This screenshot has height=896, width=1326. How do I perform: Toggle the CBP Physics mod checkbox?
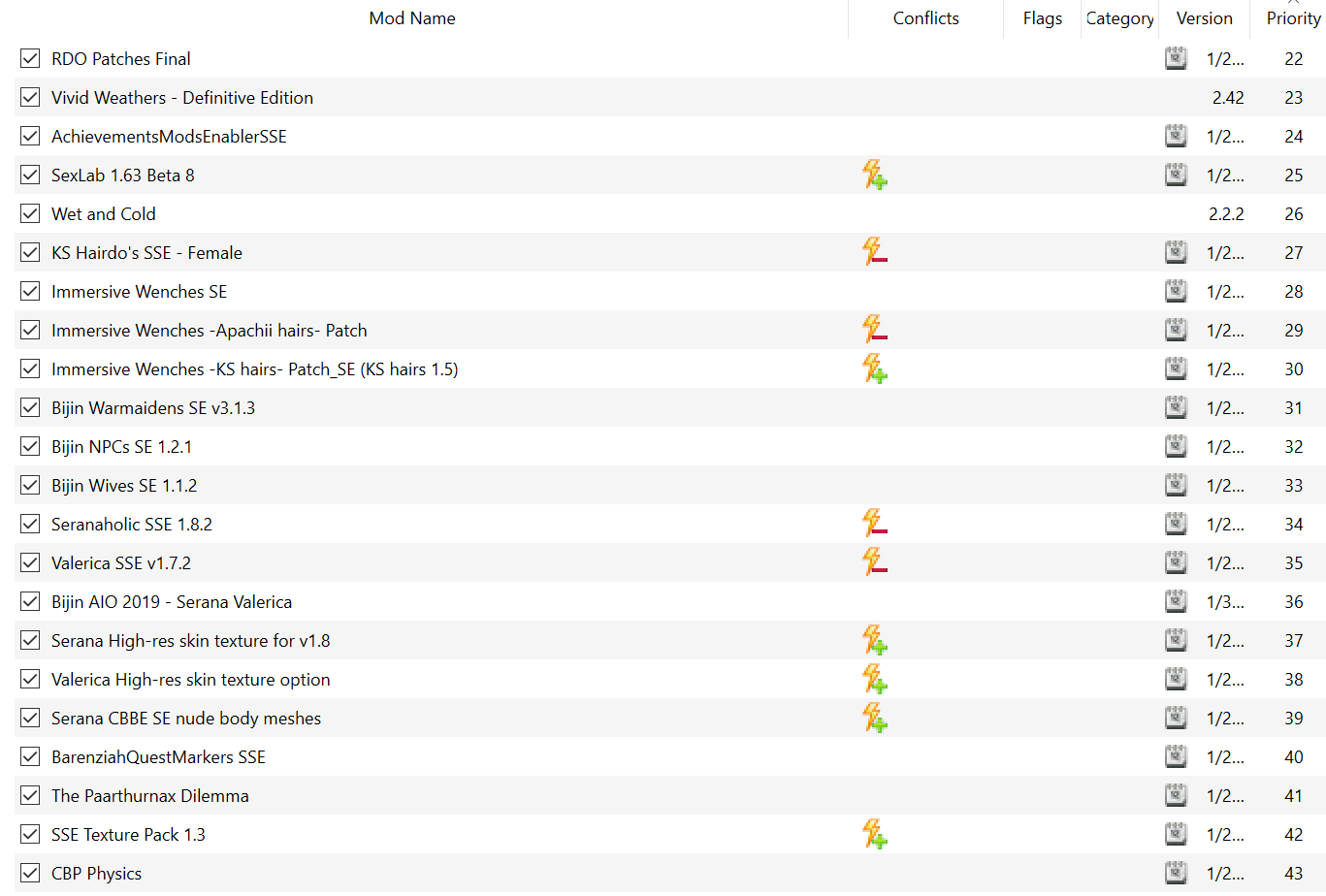point(30,873)
